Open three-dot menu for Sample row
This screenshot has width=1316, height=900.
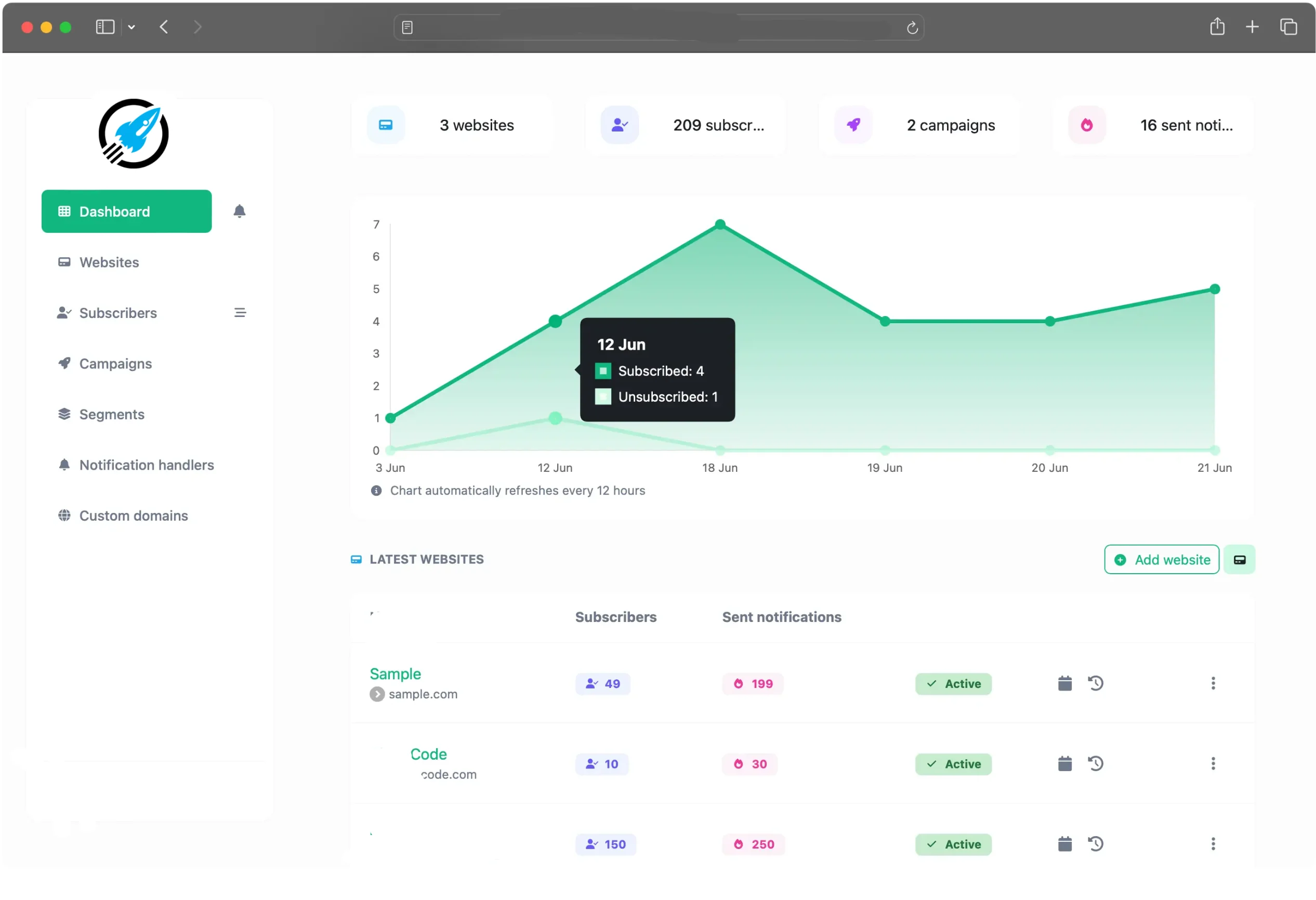1213,683
